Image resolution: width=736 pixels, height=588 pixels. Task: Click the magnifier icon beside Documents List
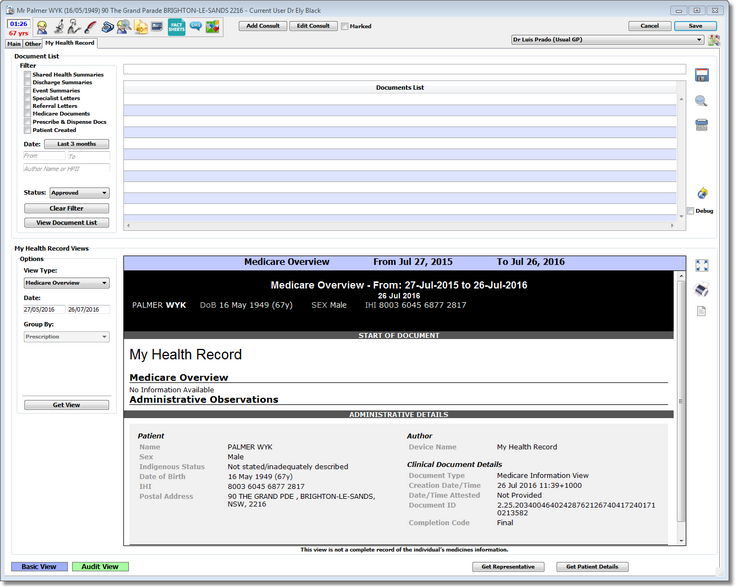point(702,101)
